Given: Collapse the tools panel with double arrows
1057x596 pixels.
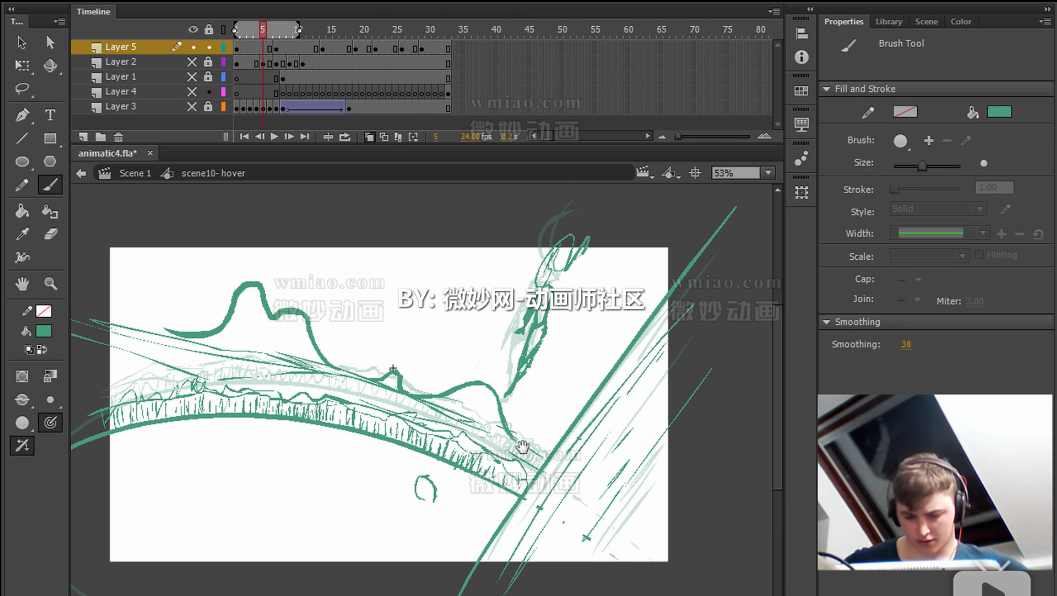Looking at the screenshot, I should click(x=11, y=9).
